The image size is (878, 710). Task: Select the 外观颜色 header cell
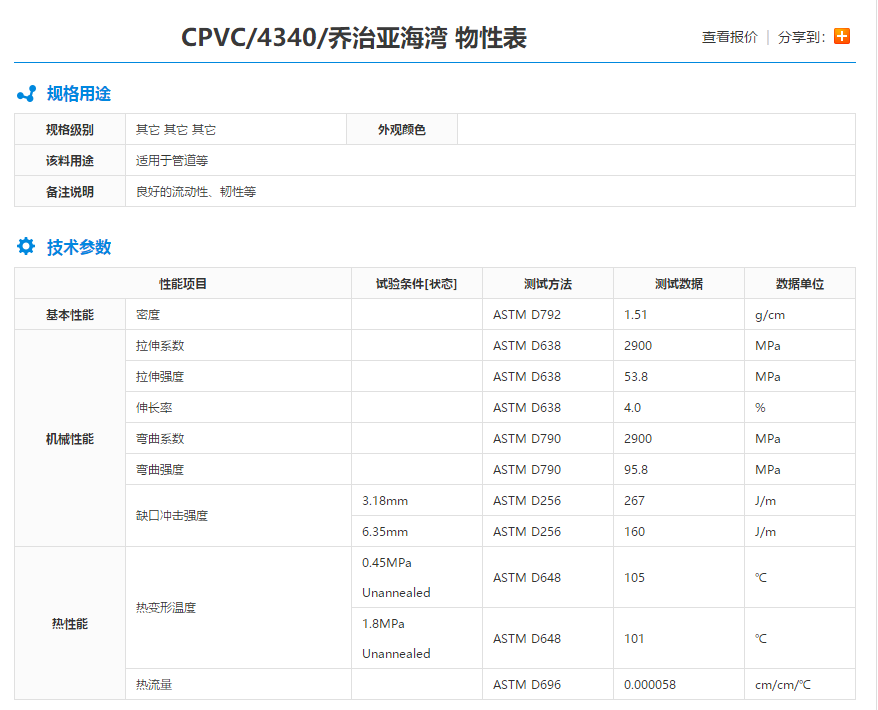point(394,129)
